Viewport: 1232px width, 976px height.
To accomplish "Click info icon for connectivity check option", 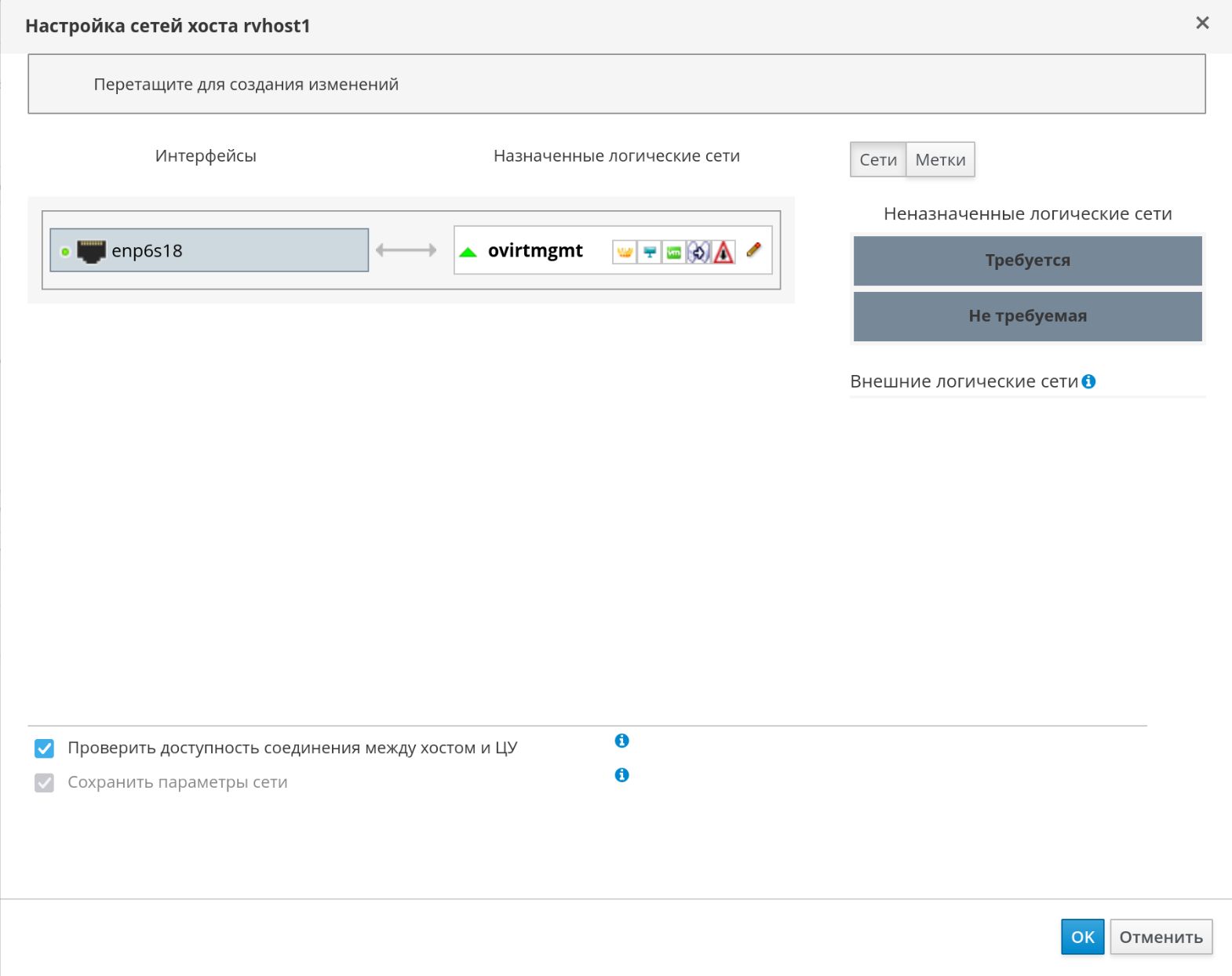I will click(x=621, y=741).
